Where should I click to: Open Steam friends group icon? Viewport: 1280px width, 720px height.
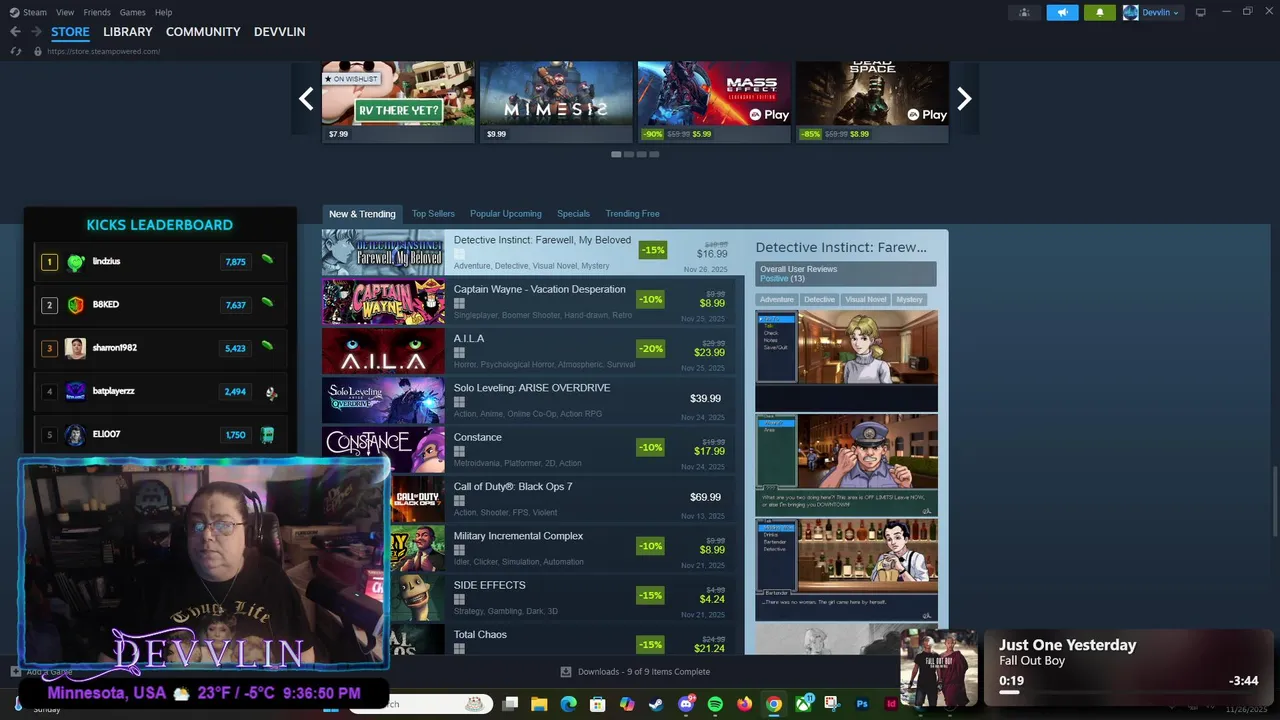[x=1024, y=12]
